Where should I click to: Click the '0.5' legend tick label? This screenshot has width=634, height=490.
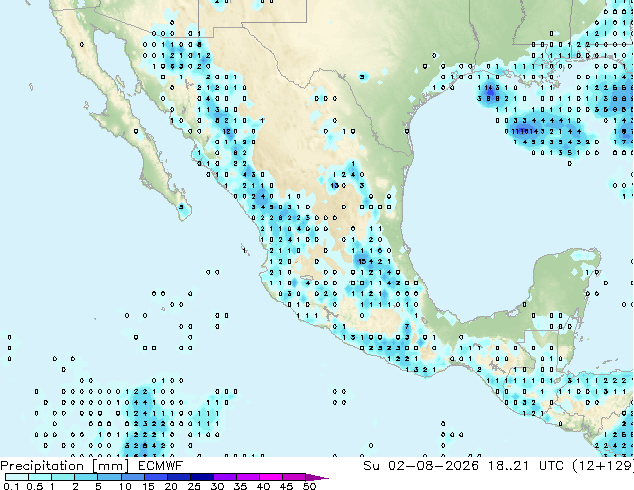pos(34,486)
